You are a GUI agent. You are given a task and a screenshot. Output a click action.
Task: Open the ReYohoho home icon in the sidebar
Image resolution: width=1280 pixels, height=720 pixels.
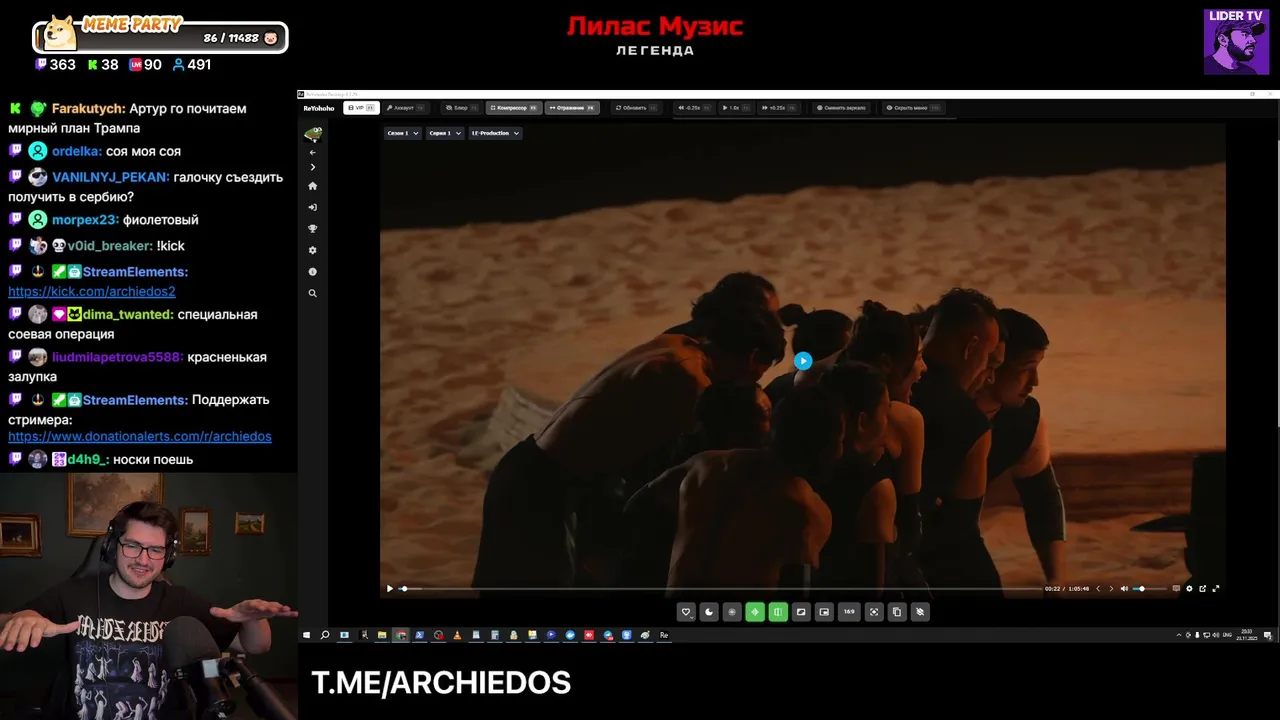313,186
